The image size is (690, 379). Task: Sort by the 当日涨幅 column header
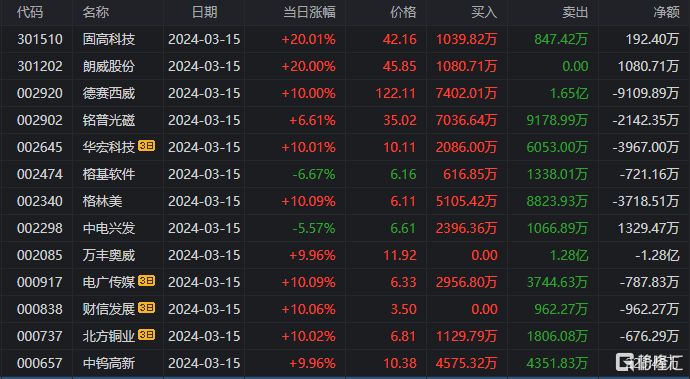309,12
